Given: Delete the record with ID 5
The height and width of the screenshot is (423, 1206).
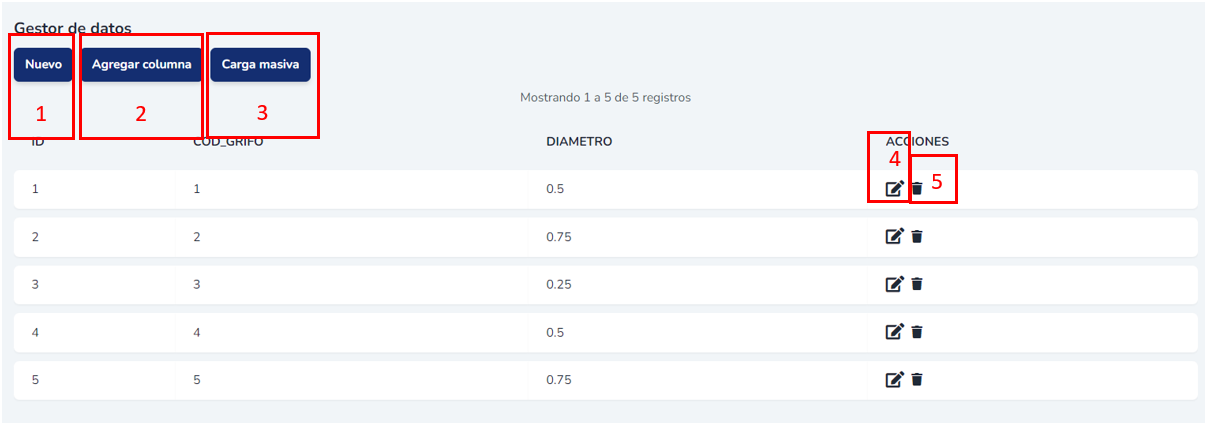Looking at the screenshot, I should pos(917,379).
